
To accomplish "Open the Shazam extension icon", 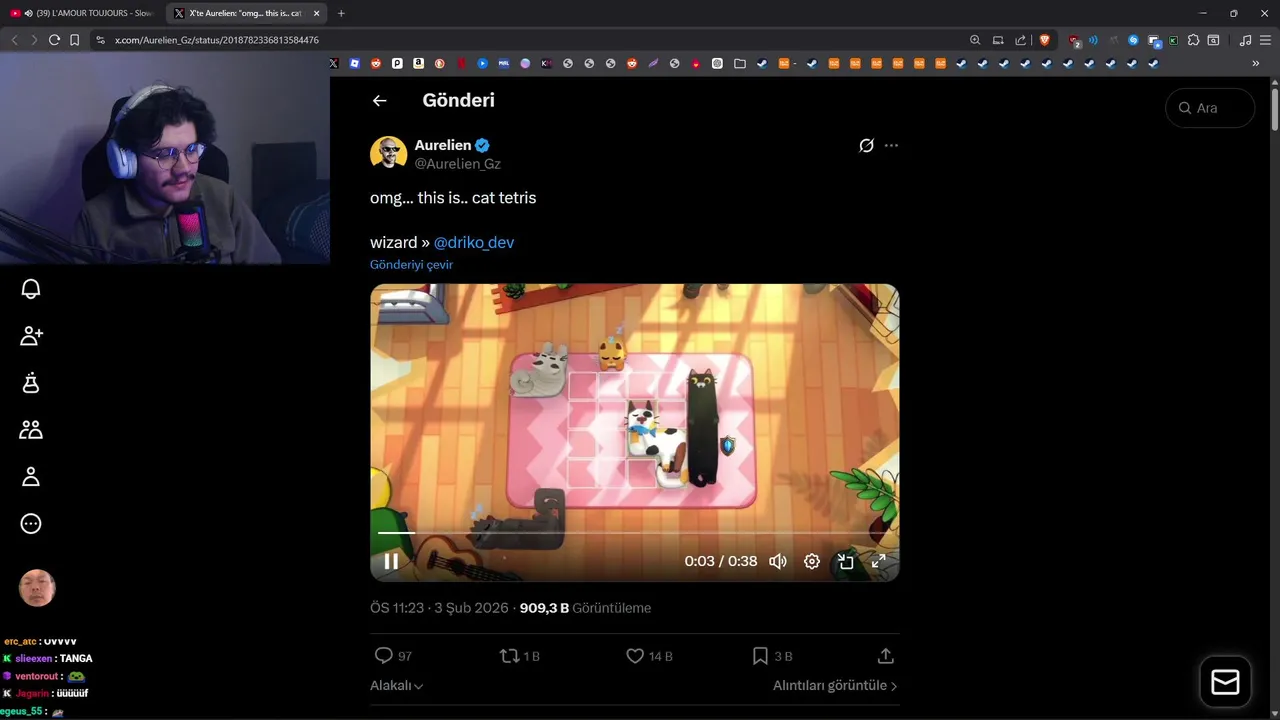I will click(1133, 40).
